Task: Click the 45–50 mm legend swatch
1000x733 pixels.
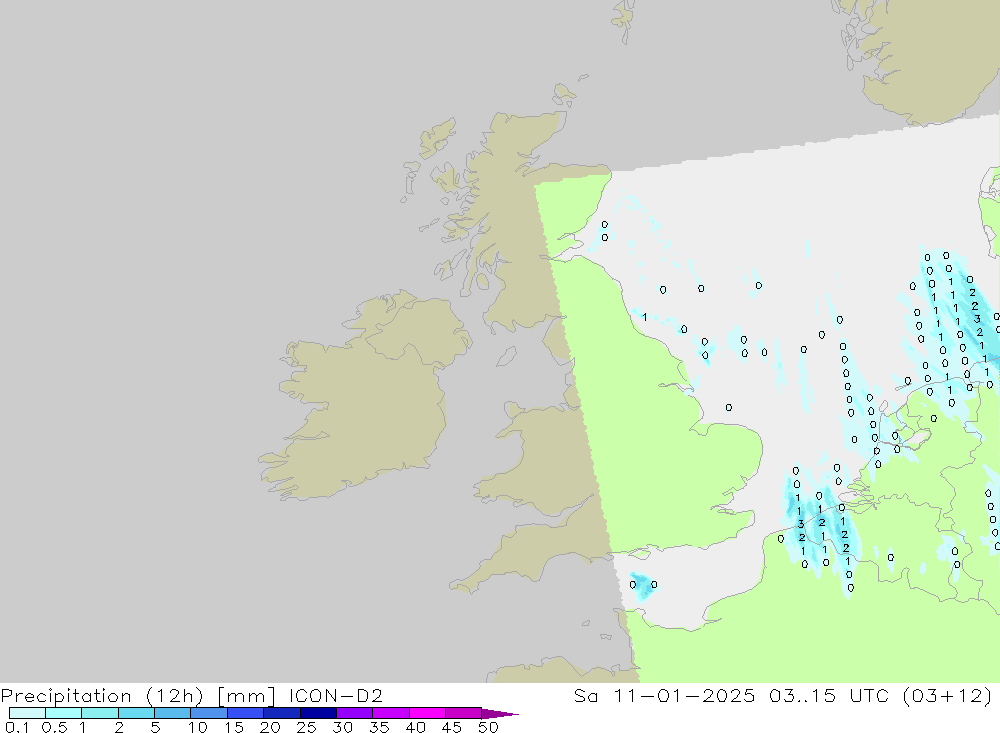Action: tap(463, 713)
